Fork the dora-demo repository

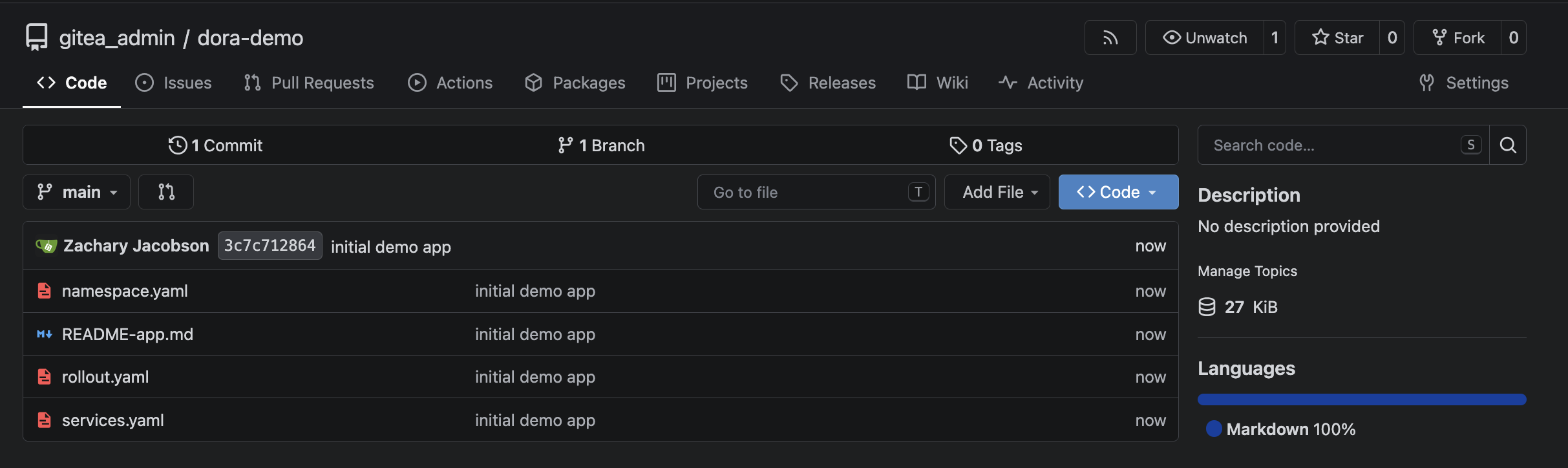tap(1457, 37)
